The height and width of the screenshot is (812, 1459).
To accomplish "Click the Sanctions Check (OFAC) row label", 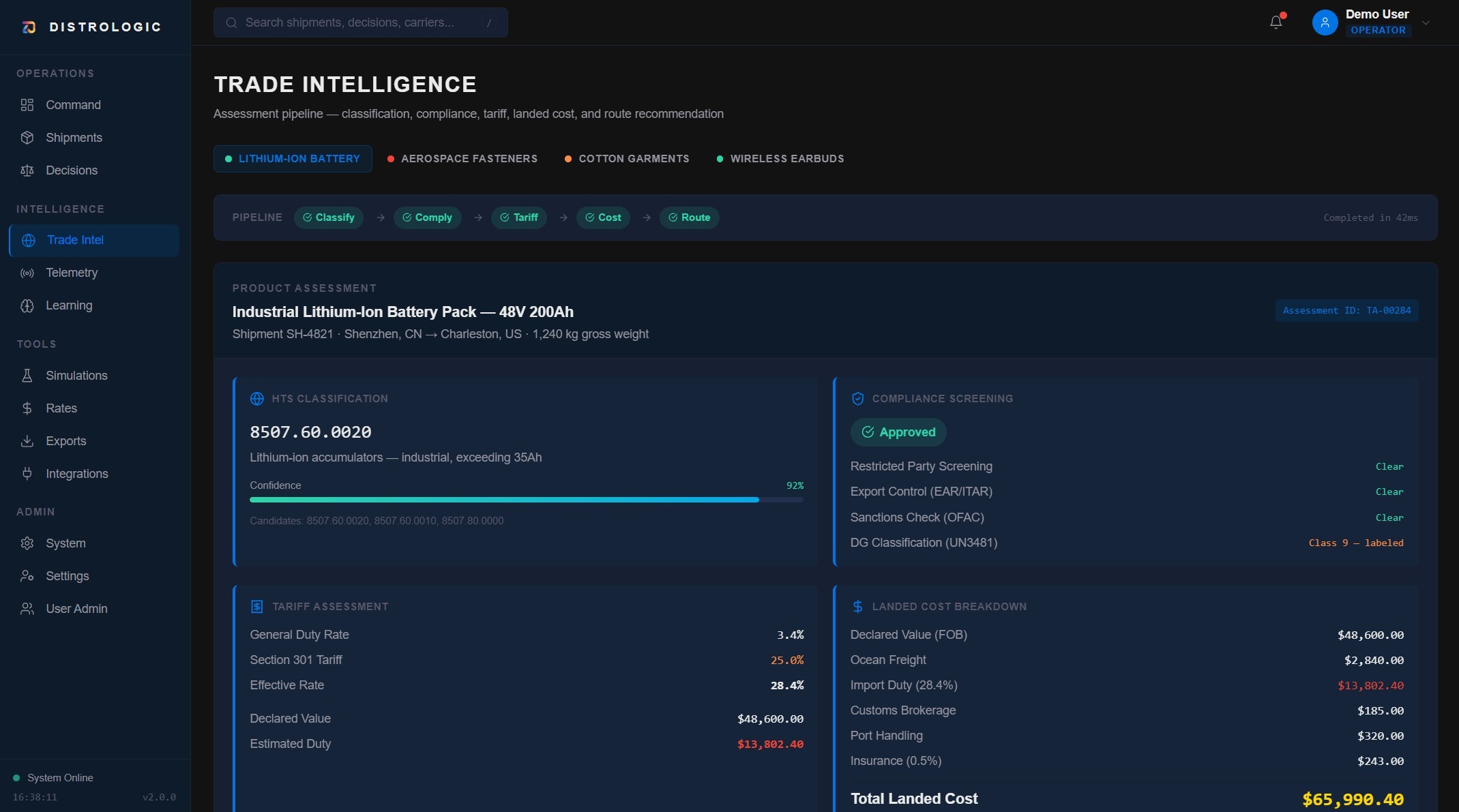I will [x=917, y=517].
